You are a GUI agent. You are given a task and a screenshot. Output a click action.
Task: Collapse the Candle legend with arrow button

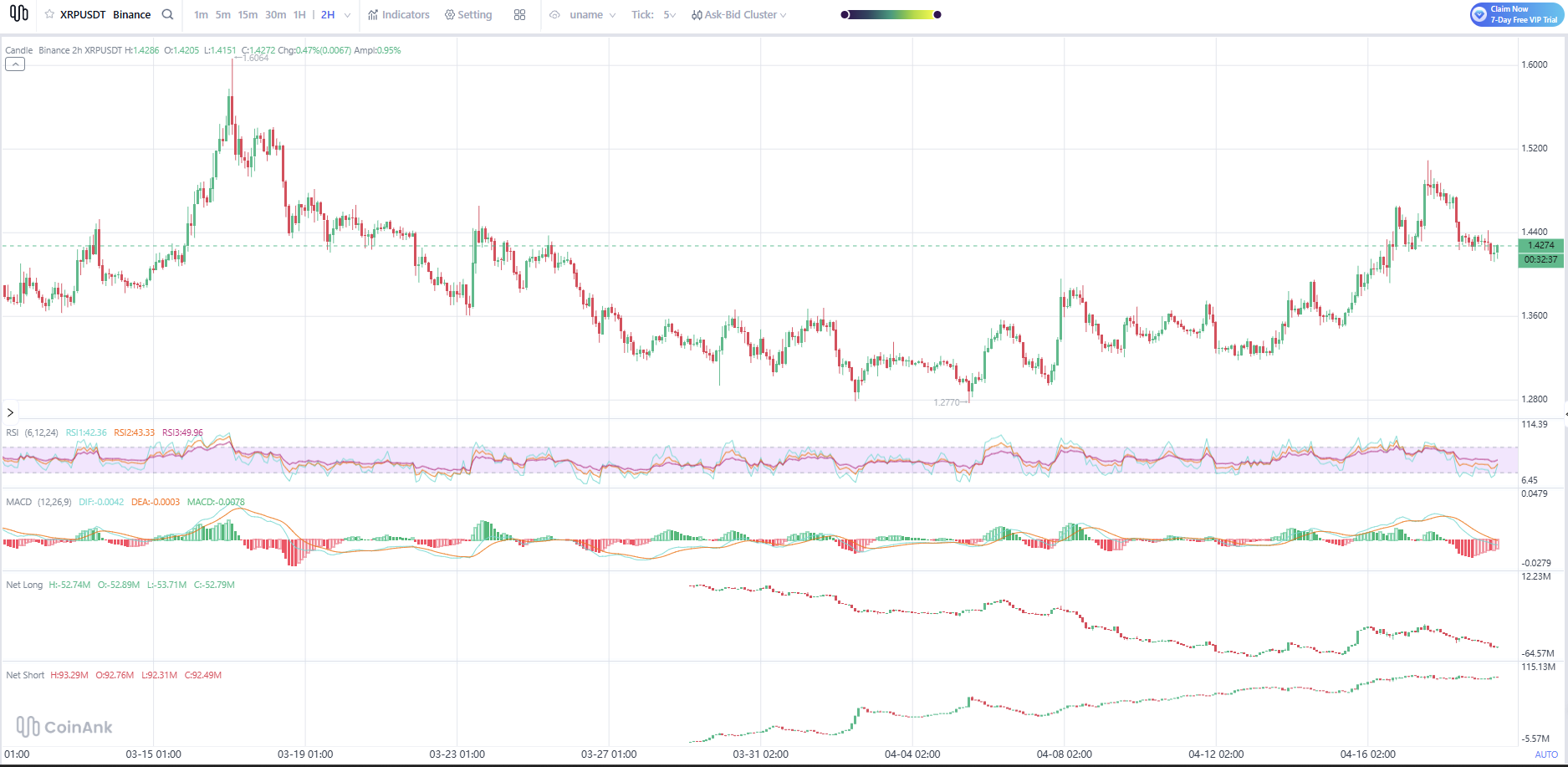15,64
